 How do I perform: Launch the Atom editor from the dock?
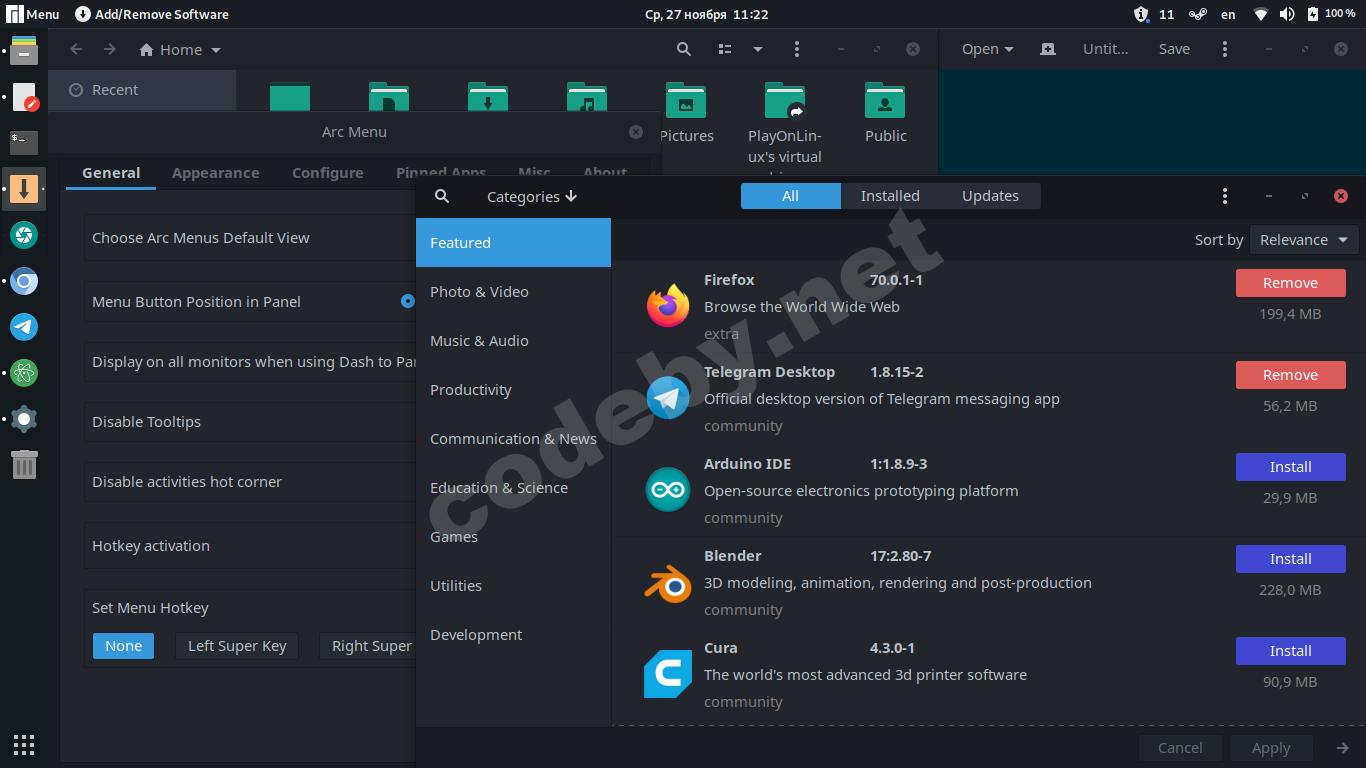pos(24,373)
